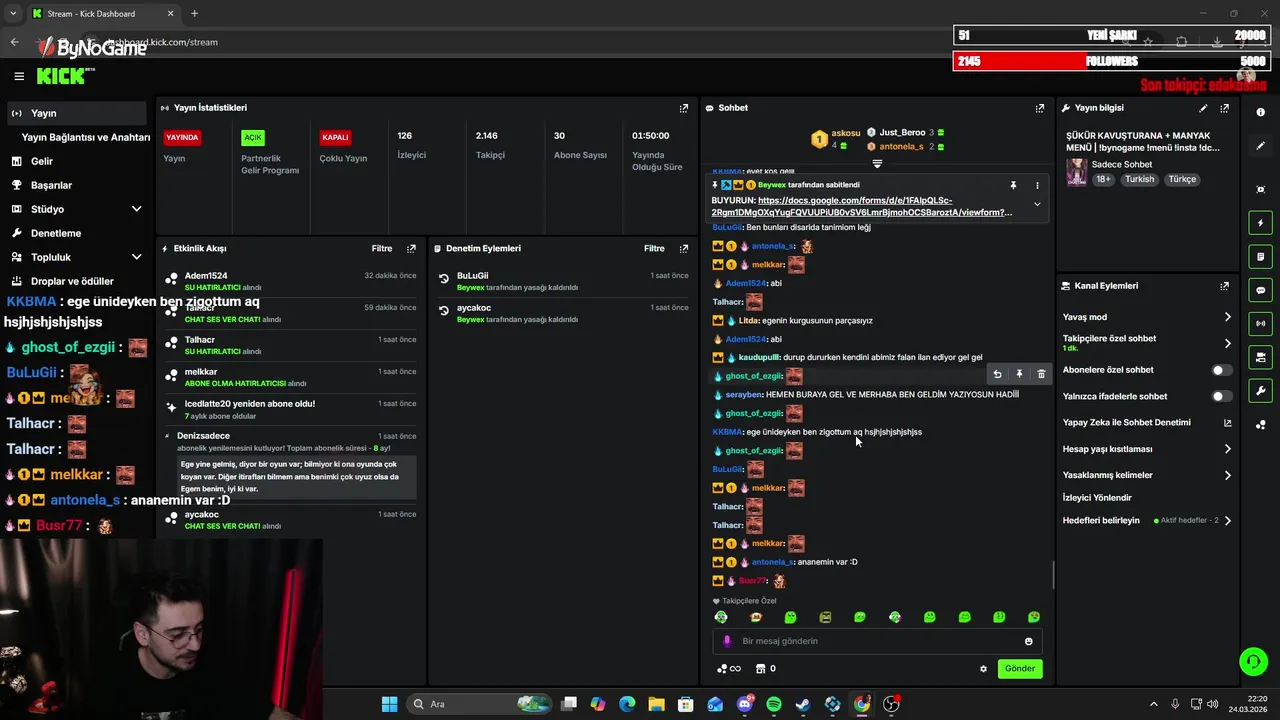
Task: Click the info icon in right sidebar
Action: tap(1261, 112)
